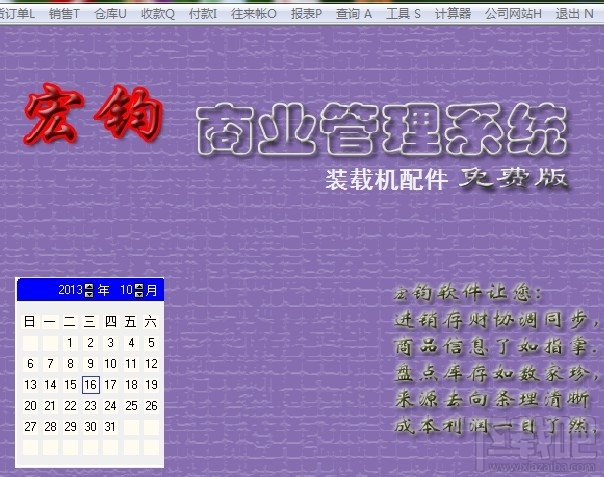The height and width of the screenshot is (477, 604).
Task: Select day 14 in calendar
Action: tap(50, 385)
